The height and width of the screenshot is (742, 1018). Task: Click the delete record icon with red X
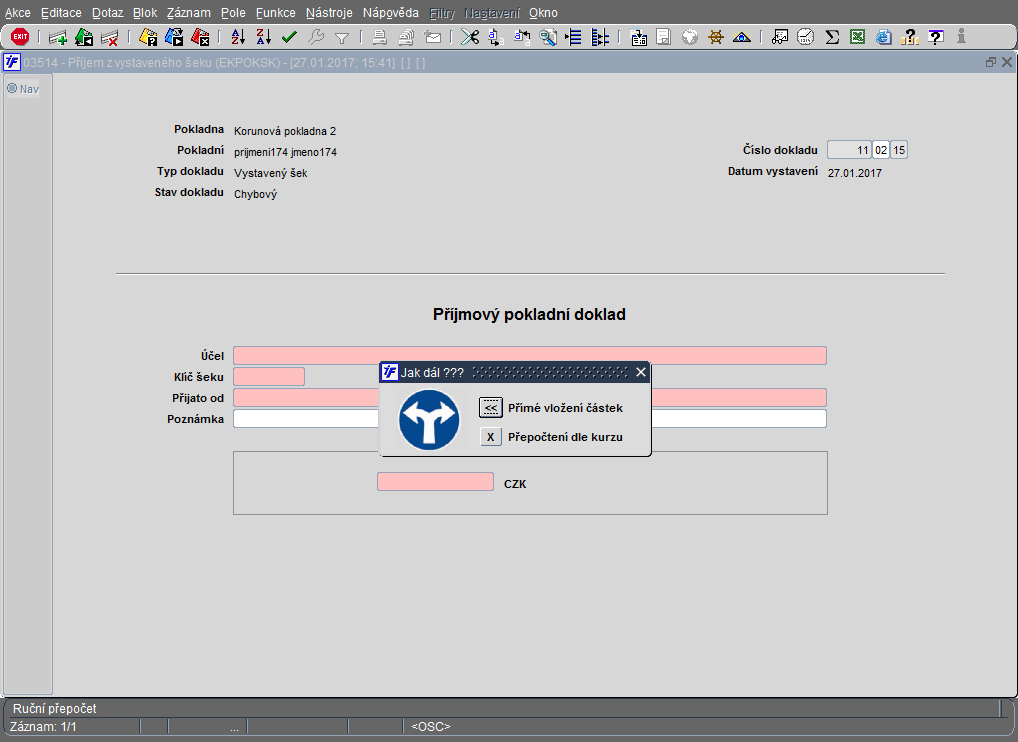point(109,38)
